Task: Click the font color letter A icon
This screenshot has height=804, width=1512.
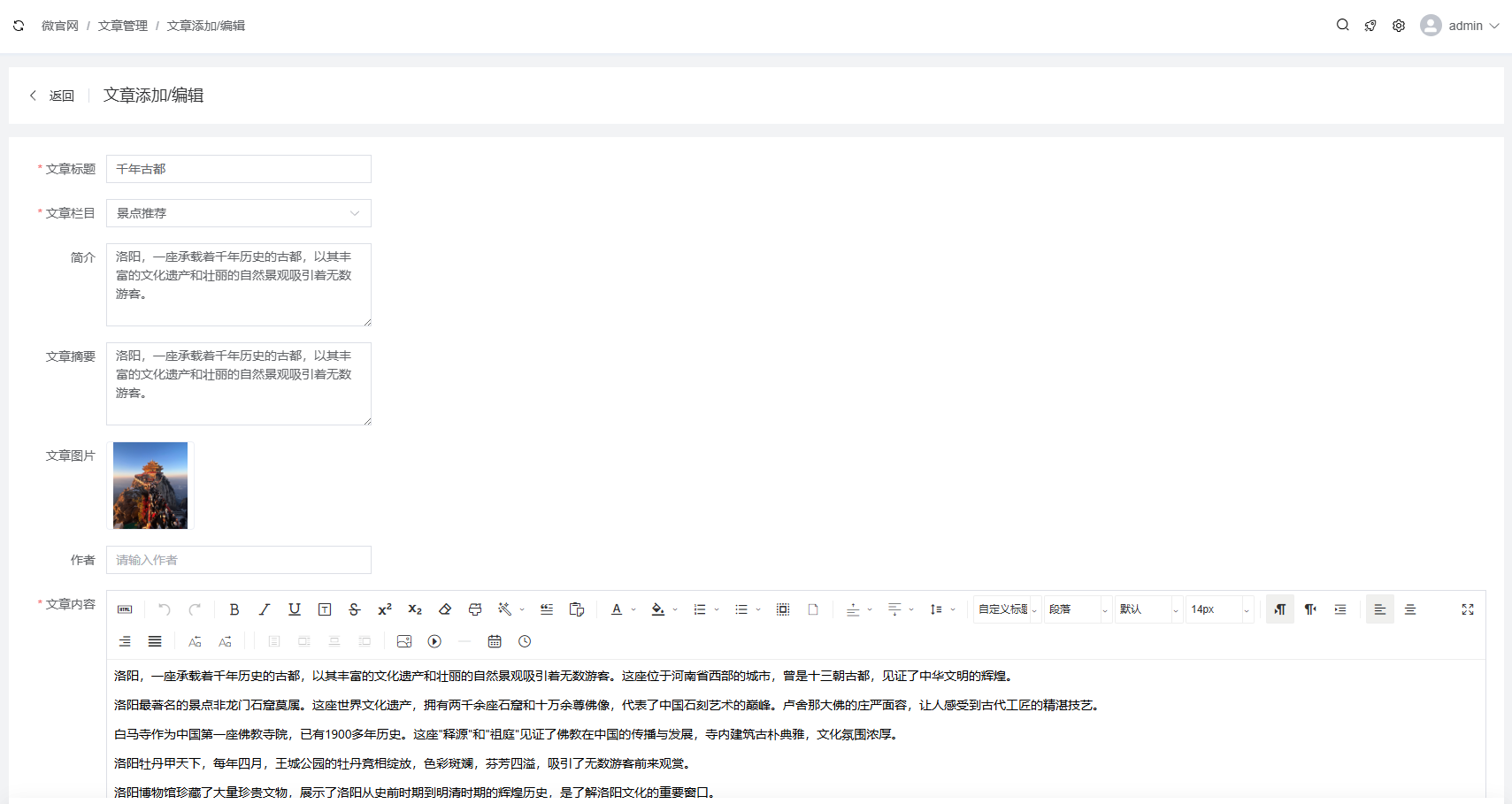Action: pyautogui.click(x=617, y=609)
